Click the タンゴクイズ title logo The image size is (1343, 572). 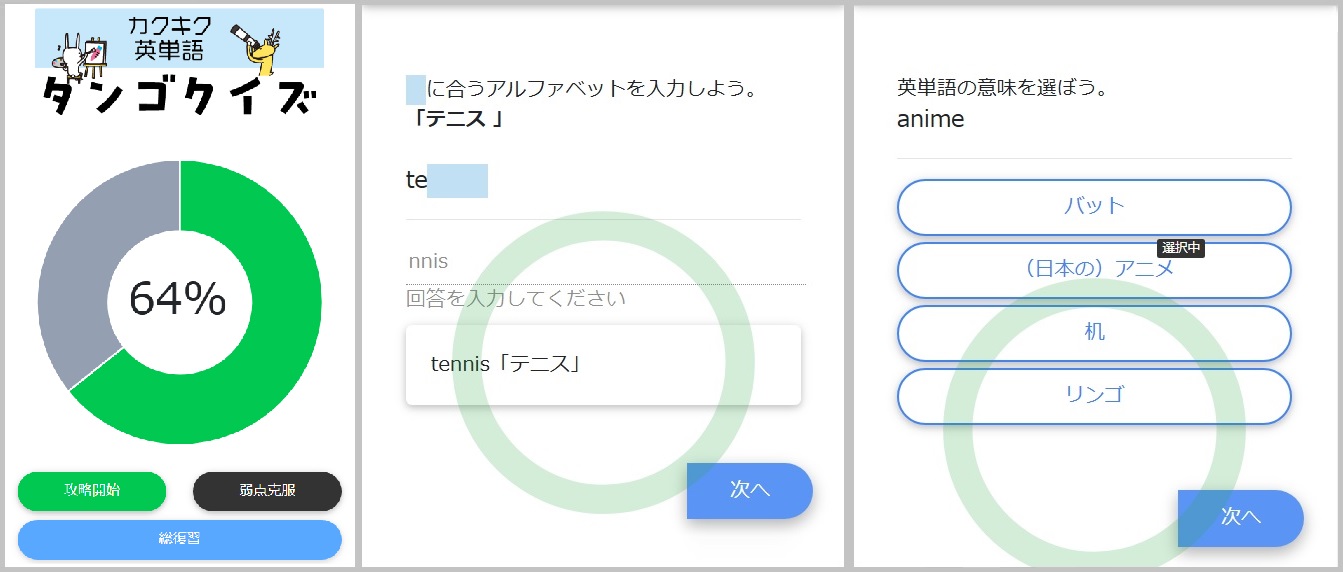(x=180, y=100)
